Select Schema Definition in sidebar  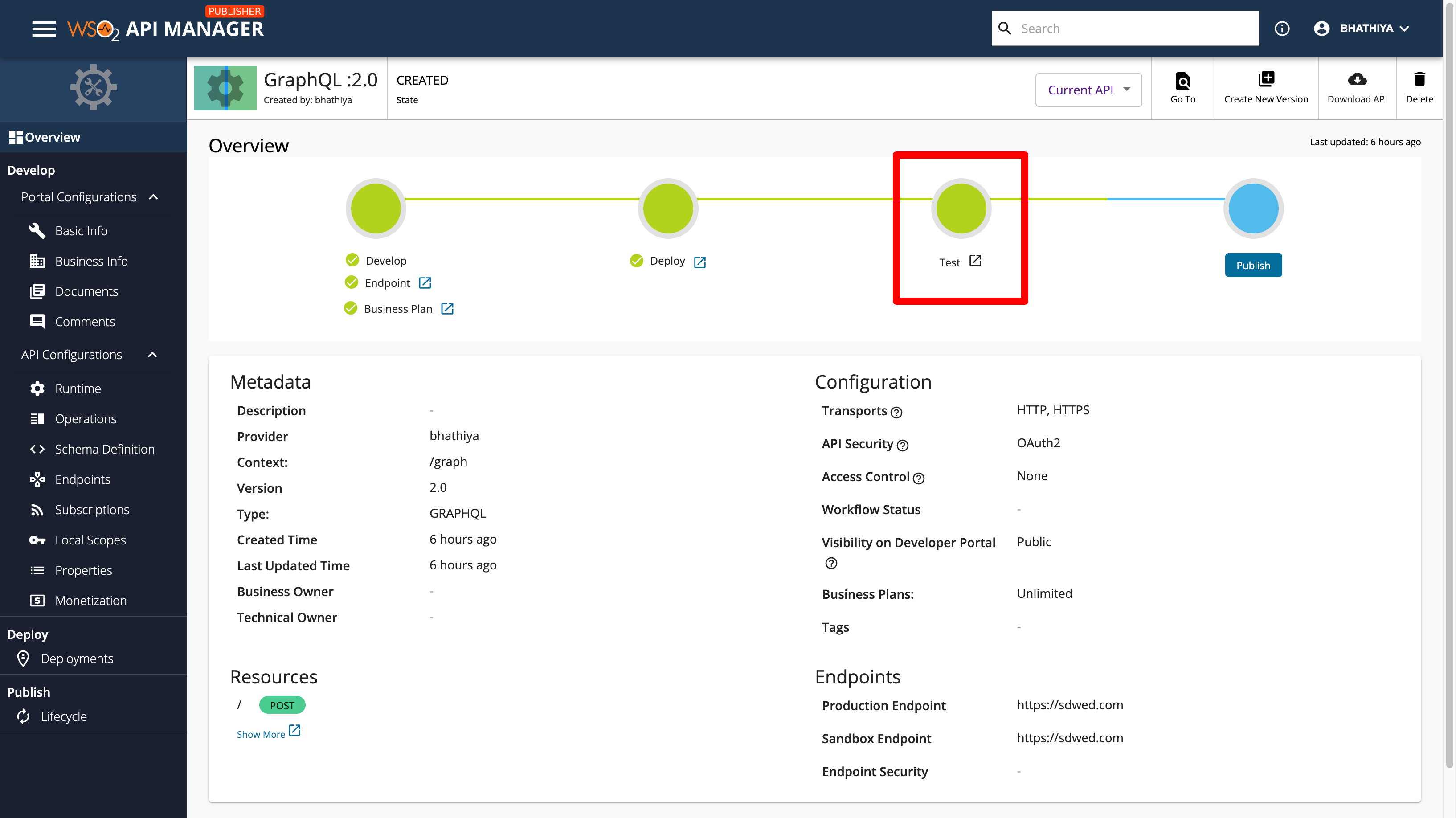[x=105, y=449]
